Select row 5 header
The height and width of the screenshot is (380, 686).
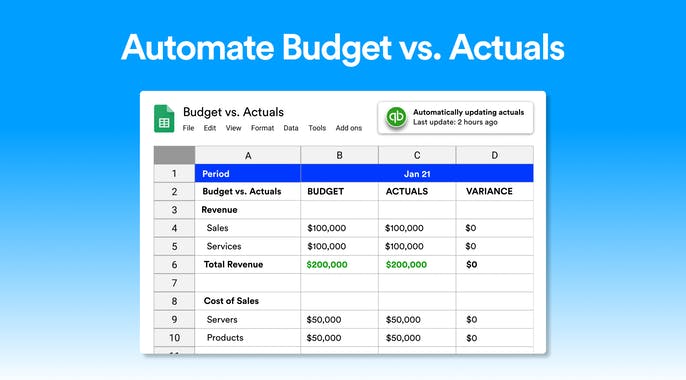[174, 247]
